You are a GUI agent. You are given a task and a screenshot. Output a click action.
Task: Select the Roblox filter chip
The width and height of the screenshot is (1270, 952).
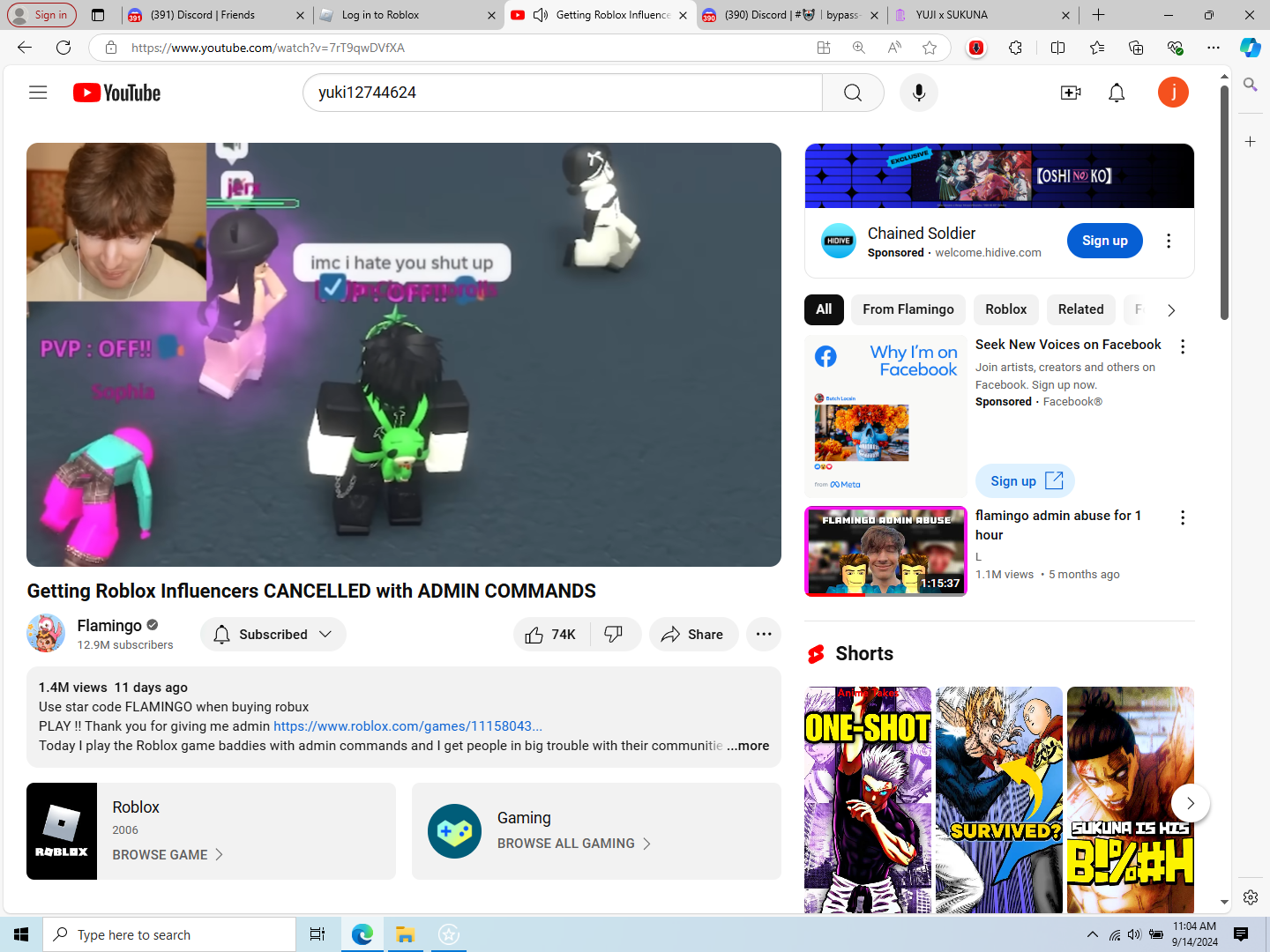coord(1006,309)
